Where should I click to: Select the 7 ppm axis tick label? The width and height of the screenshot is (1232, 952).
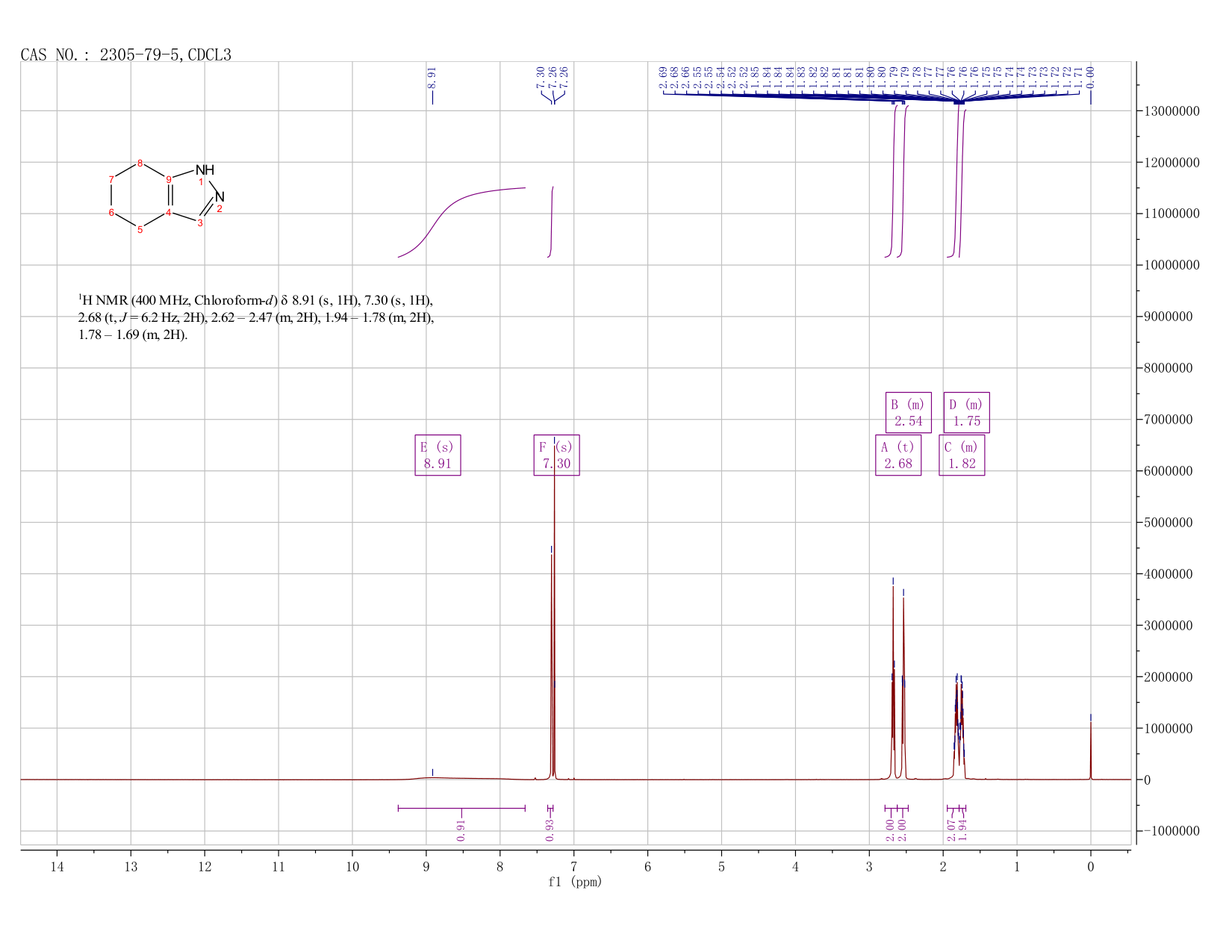573,867
